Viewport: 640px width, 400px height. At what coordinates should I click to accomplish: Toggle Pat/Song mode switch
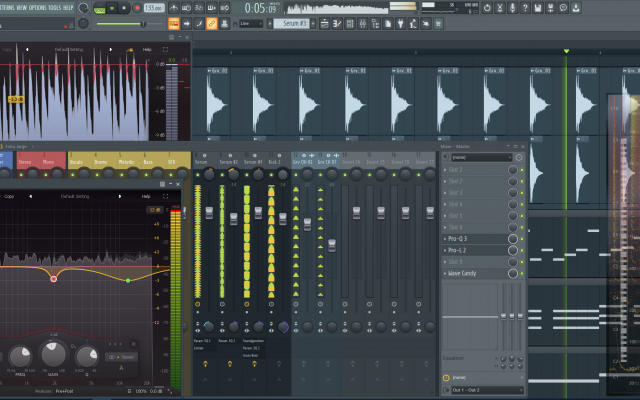pyautogui.click(x=99, y=8)
